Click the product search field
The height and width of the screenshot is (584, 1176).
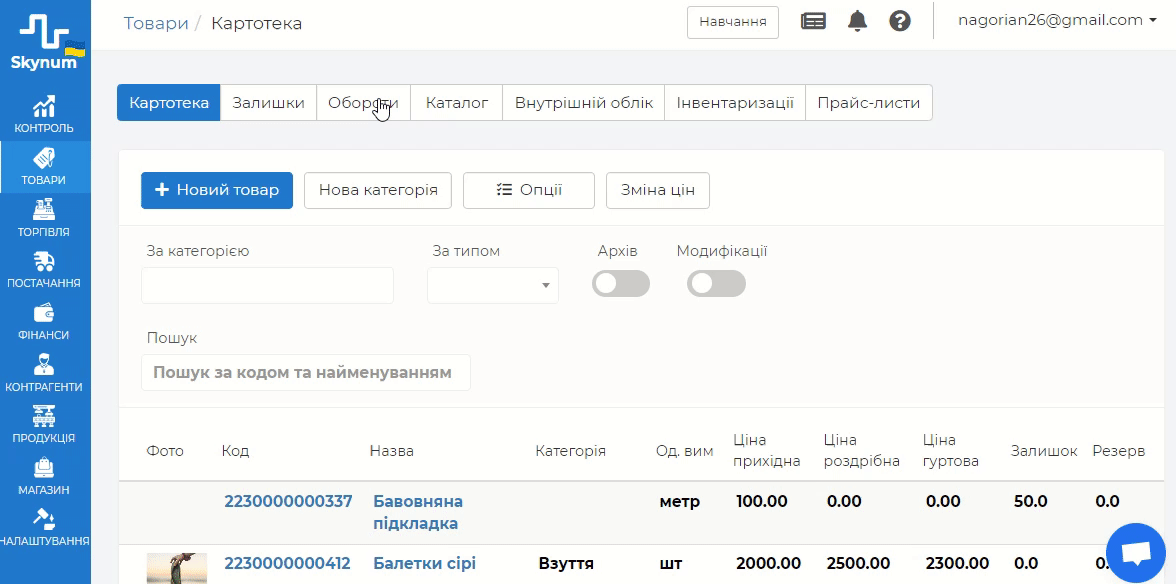305,372
